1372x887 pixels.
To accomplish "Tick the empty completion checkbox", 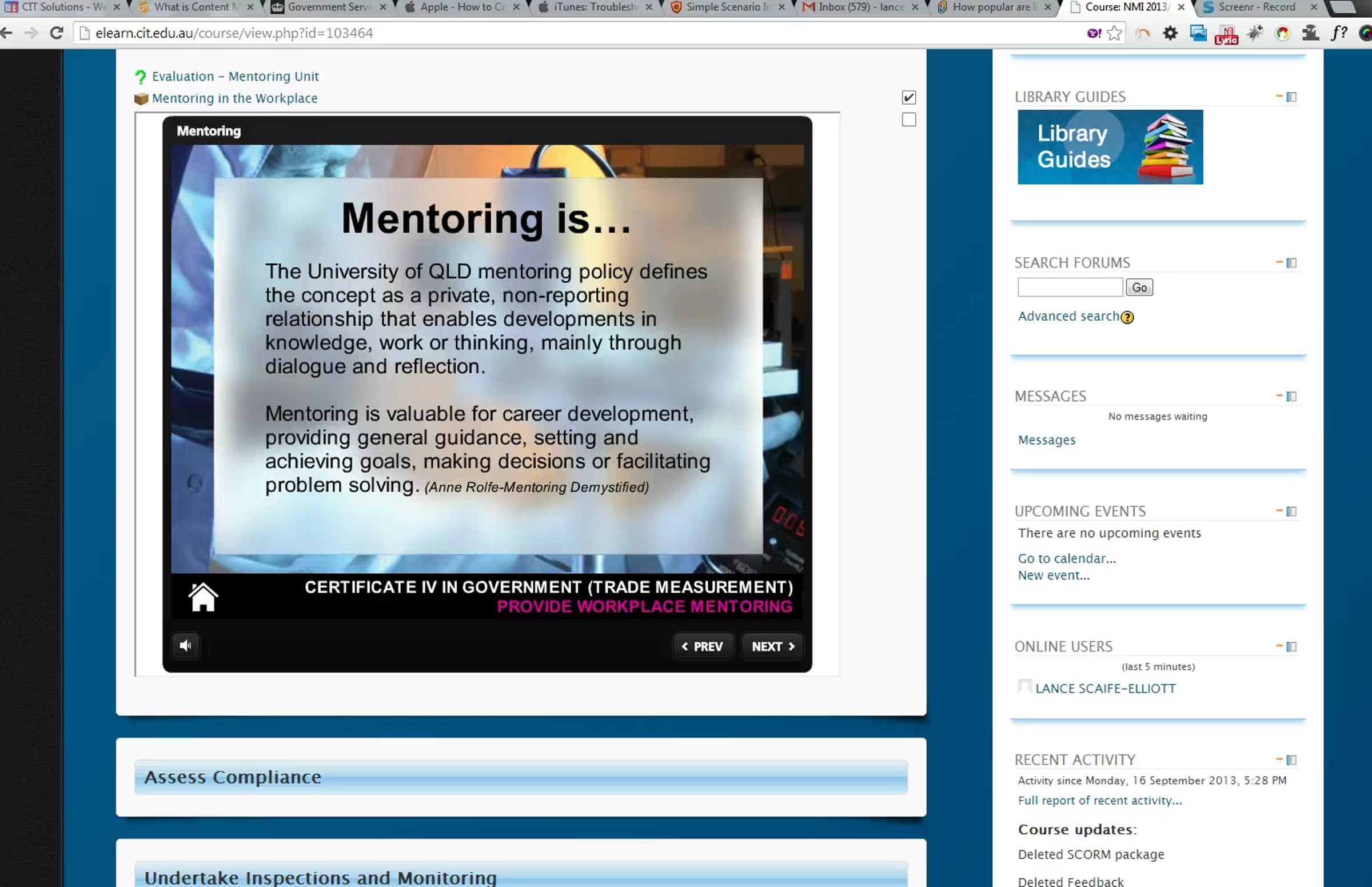I will point(908,120).
